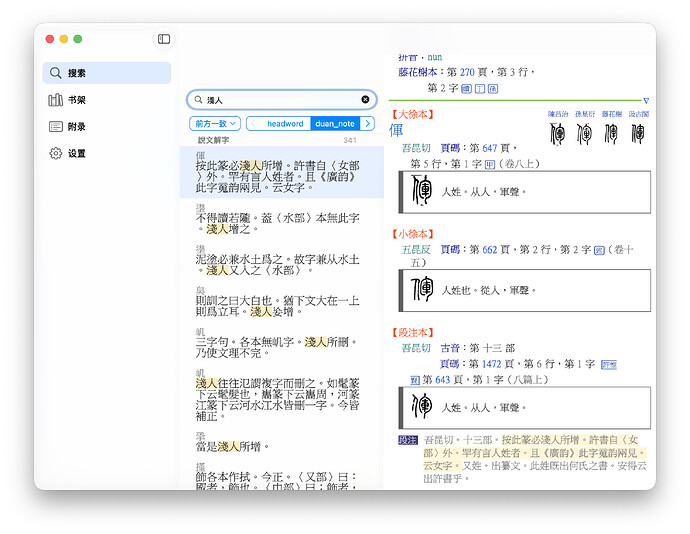Open page 1472 link in 段注本
Image resolution: width=690 pixels, height=534 pixels.
[x=491, y=364]
